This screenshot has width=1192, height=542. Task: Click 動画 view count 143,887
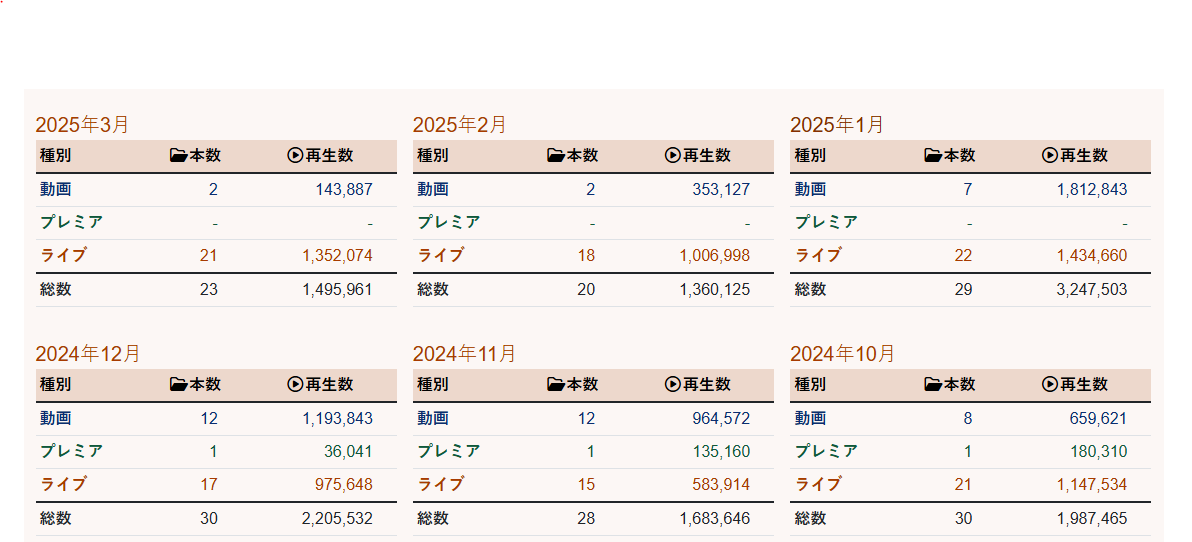coord(344,189)
